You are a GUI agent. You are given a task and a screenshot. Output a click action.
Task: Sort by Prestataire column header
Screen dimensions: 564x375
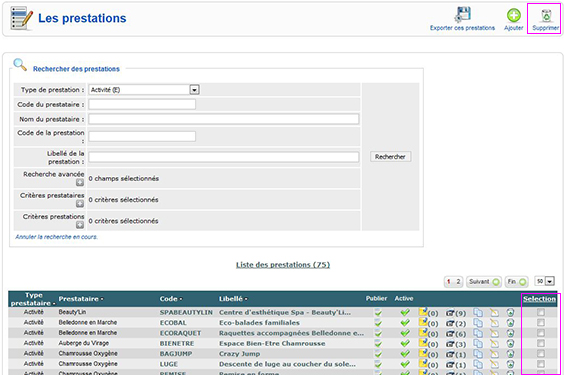[x=81, y=299]
